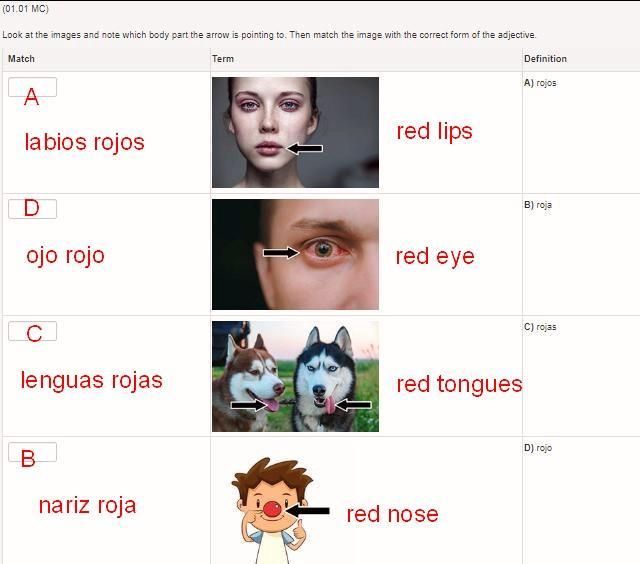
Task: Select definition D) rojo
Action: (x=538, y=448)
